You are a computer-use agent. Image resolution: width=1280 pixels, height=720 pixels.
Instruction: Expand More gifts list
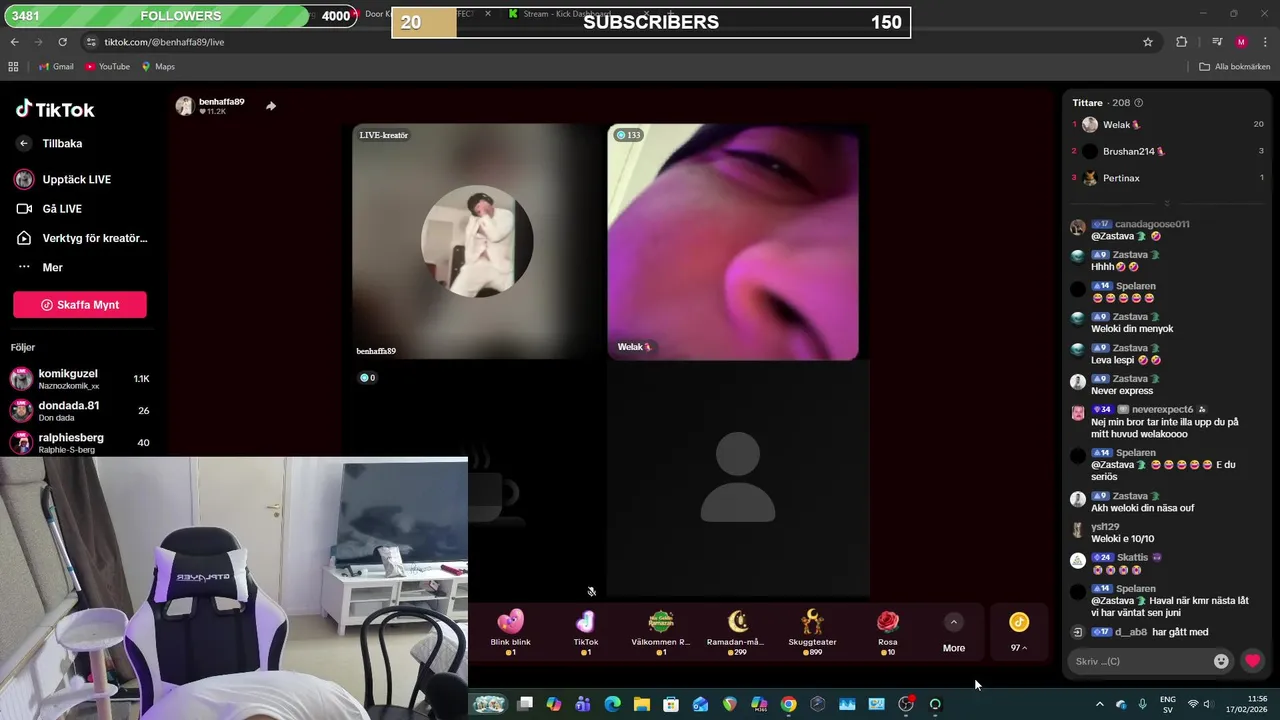pyautogui.click(x=954, y=633)
